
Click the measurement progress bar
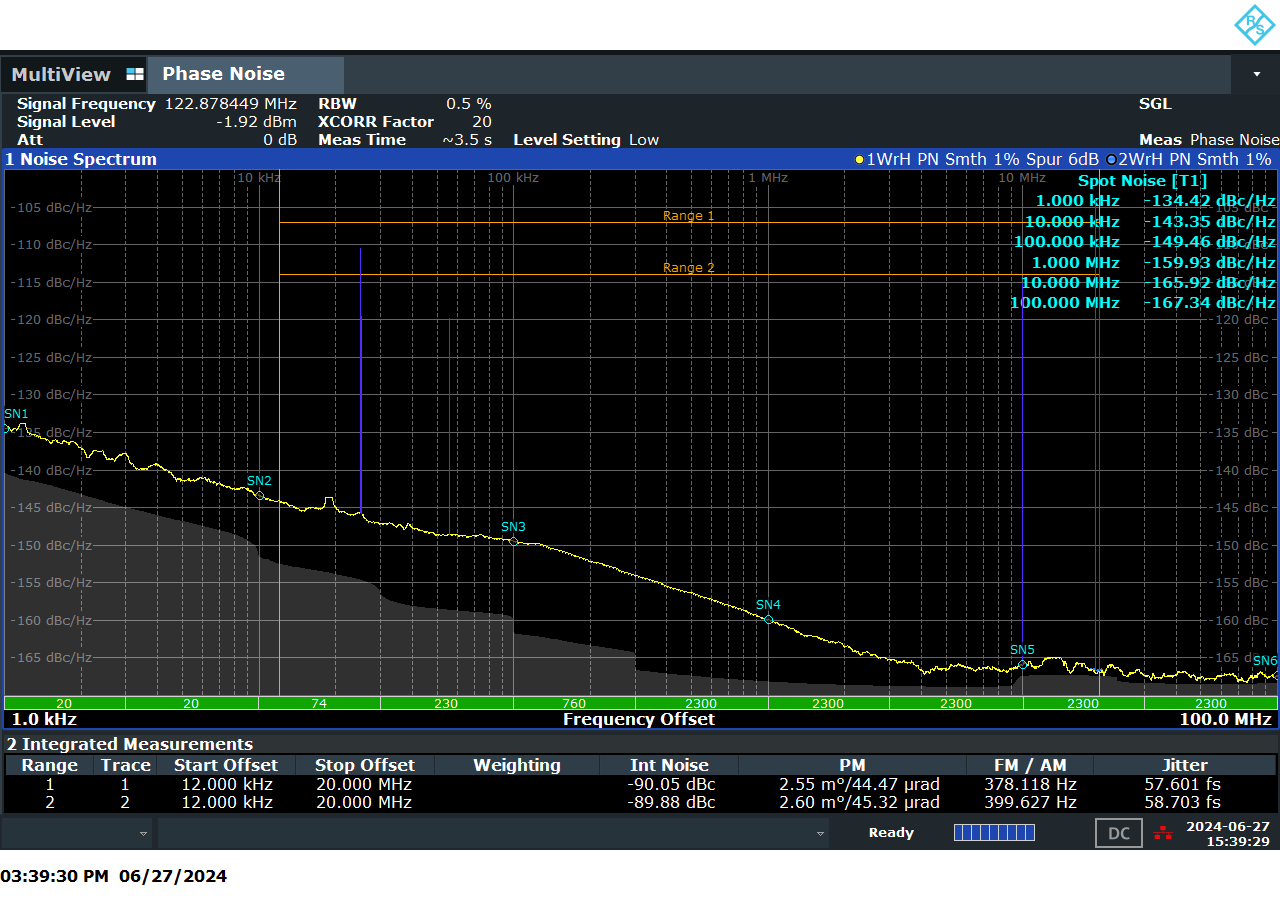994,832
